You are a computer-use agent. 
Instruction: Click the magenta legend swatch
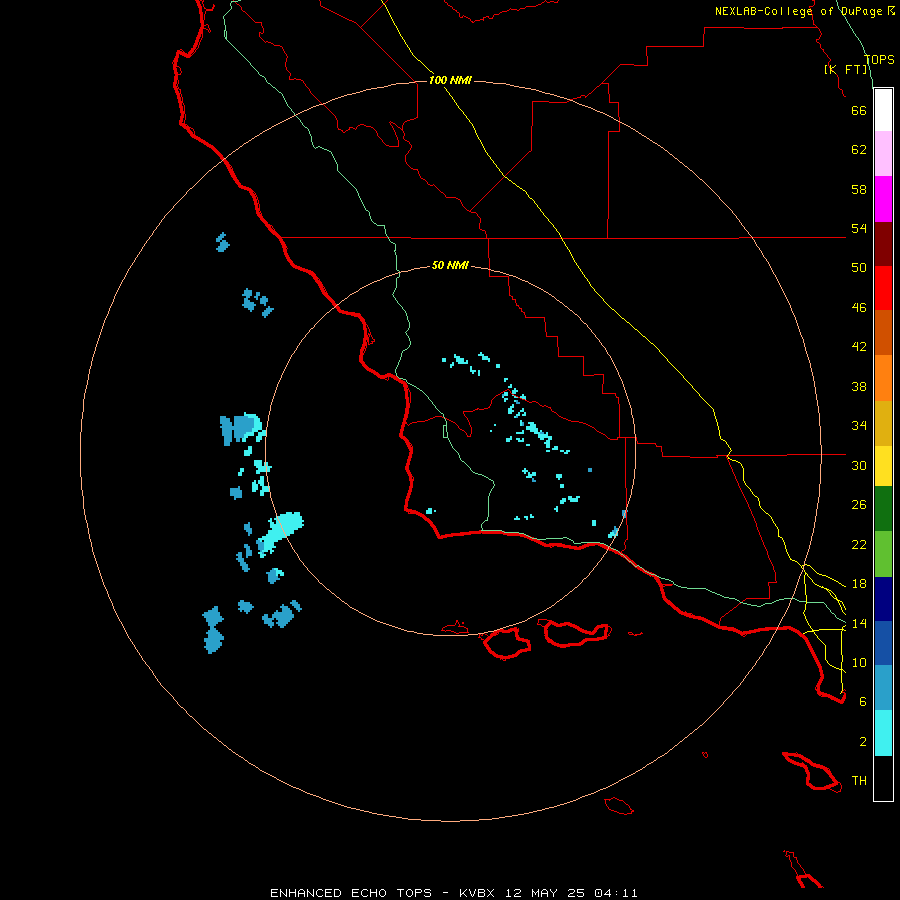coord(883,199)
